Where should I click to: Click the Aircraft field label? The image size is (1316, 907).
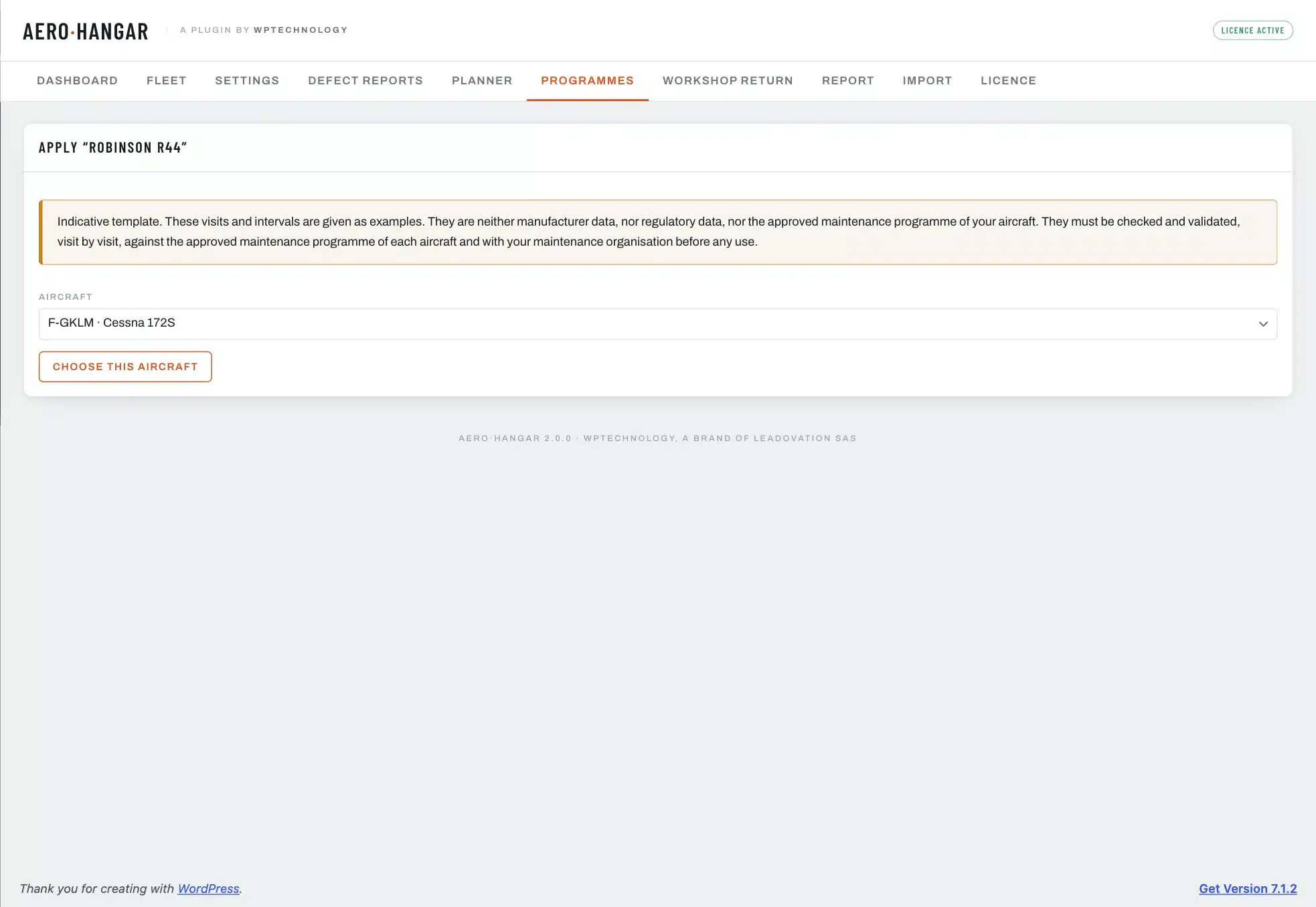tap(66, 297)
